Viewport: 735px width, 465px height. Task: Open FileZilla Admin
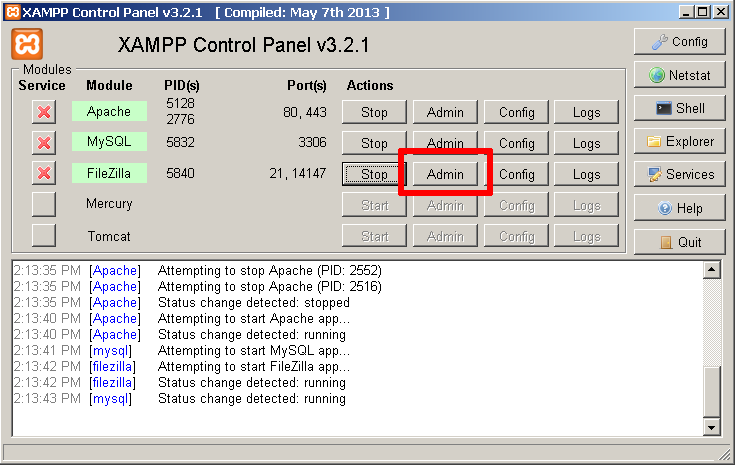[x=445, y=174]
